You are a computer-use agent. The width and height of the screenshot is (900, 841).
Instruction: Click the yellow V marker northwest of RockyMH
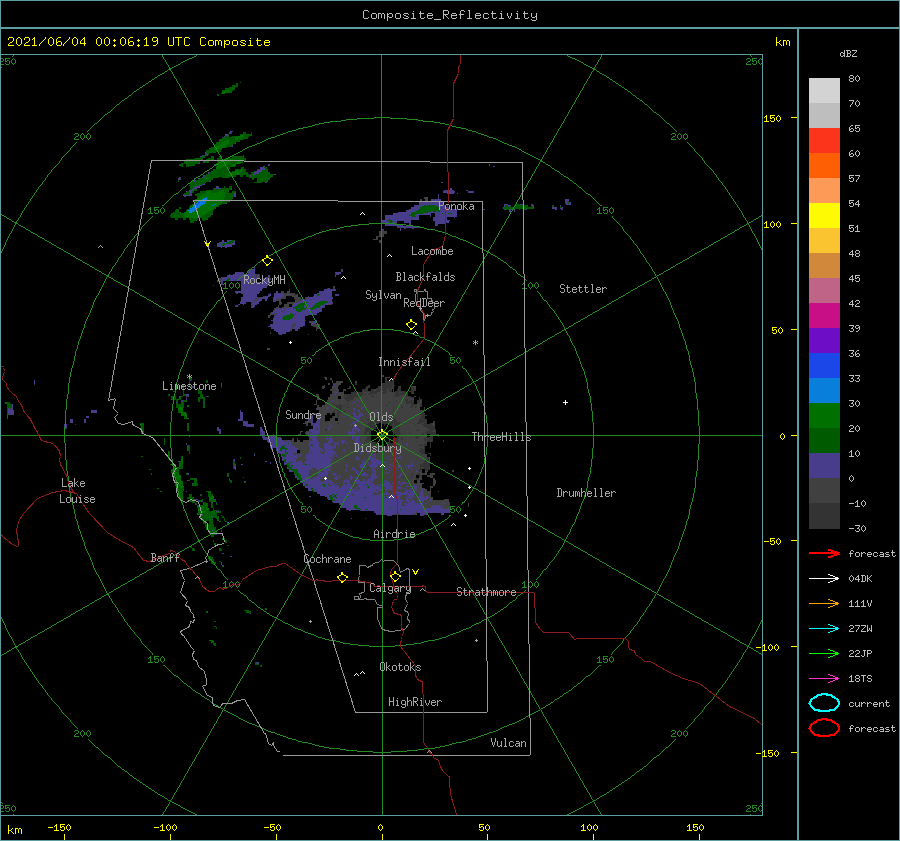208,244
